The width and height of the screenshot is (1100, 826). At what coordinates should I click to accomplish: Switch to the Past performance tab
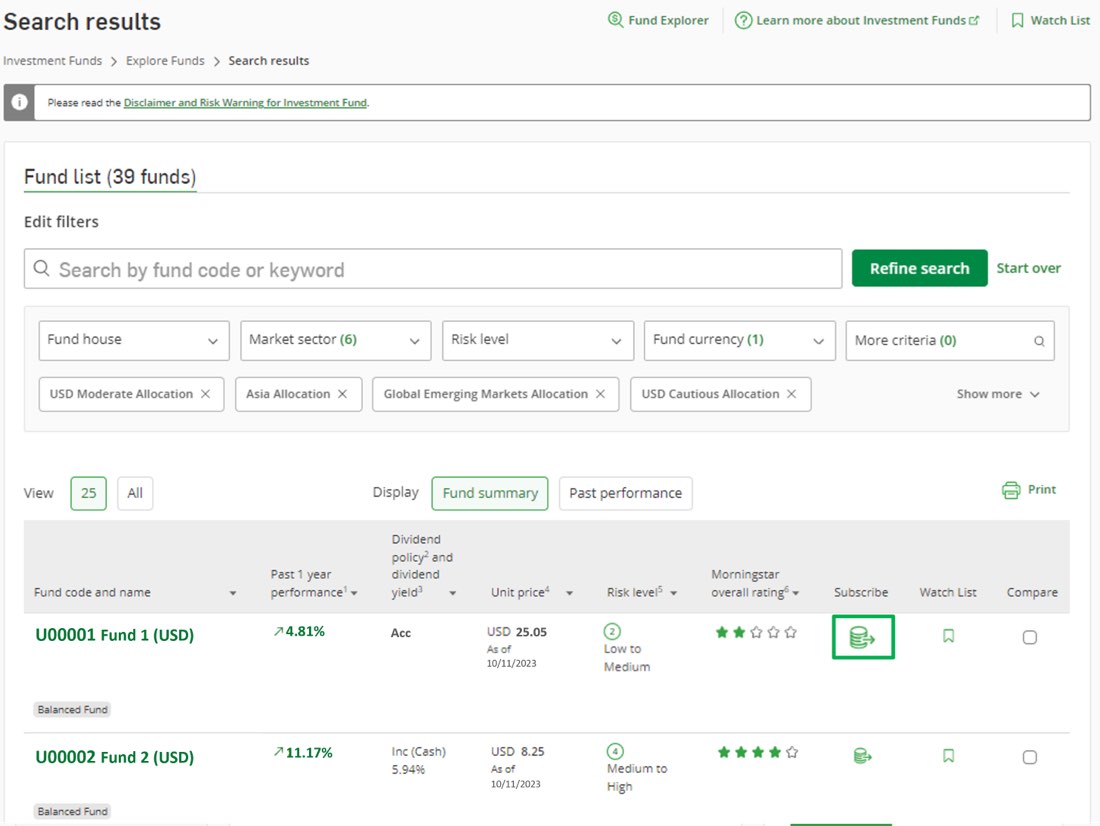(x=625, y=493)
